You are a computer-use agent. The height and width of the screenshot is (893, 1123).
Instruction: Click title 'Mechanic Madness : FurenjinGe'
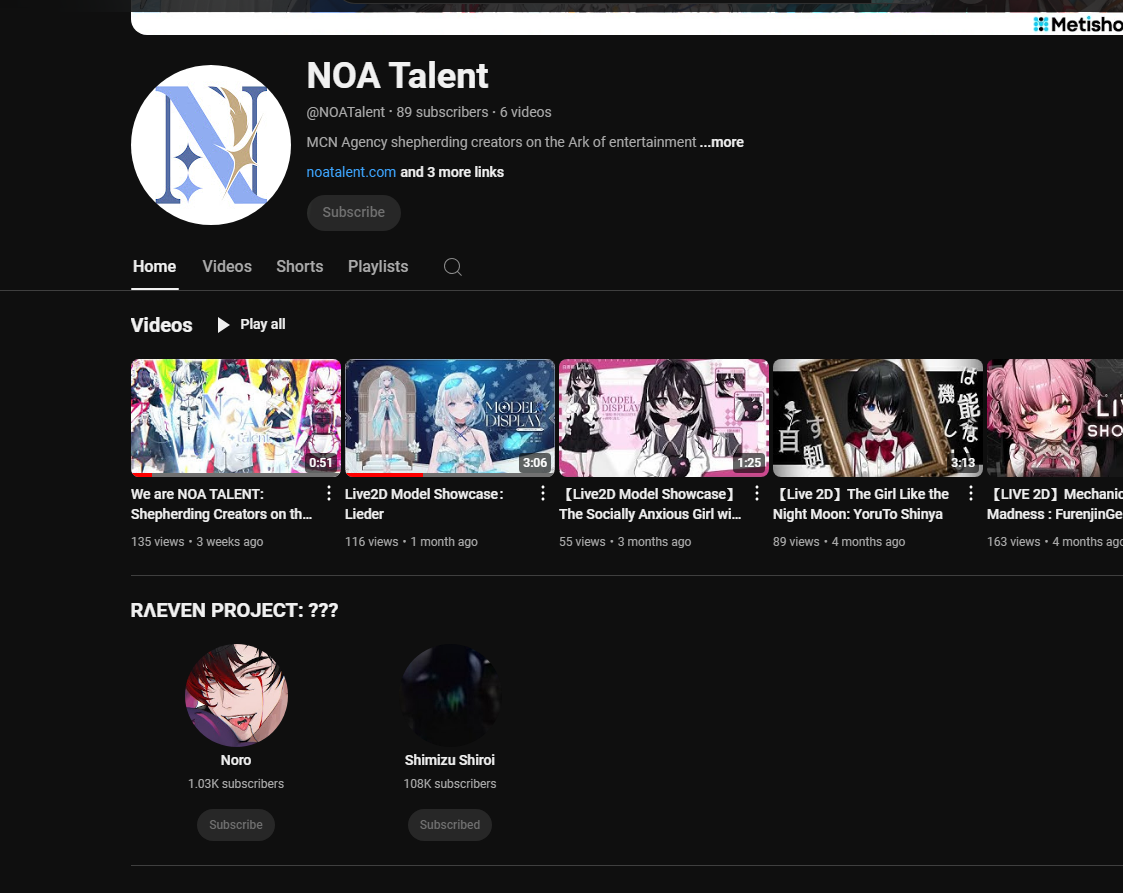(x=1055, y=504)
